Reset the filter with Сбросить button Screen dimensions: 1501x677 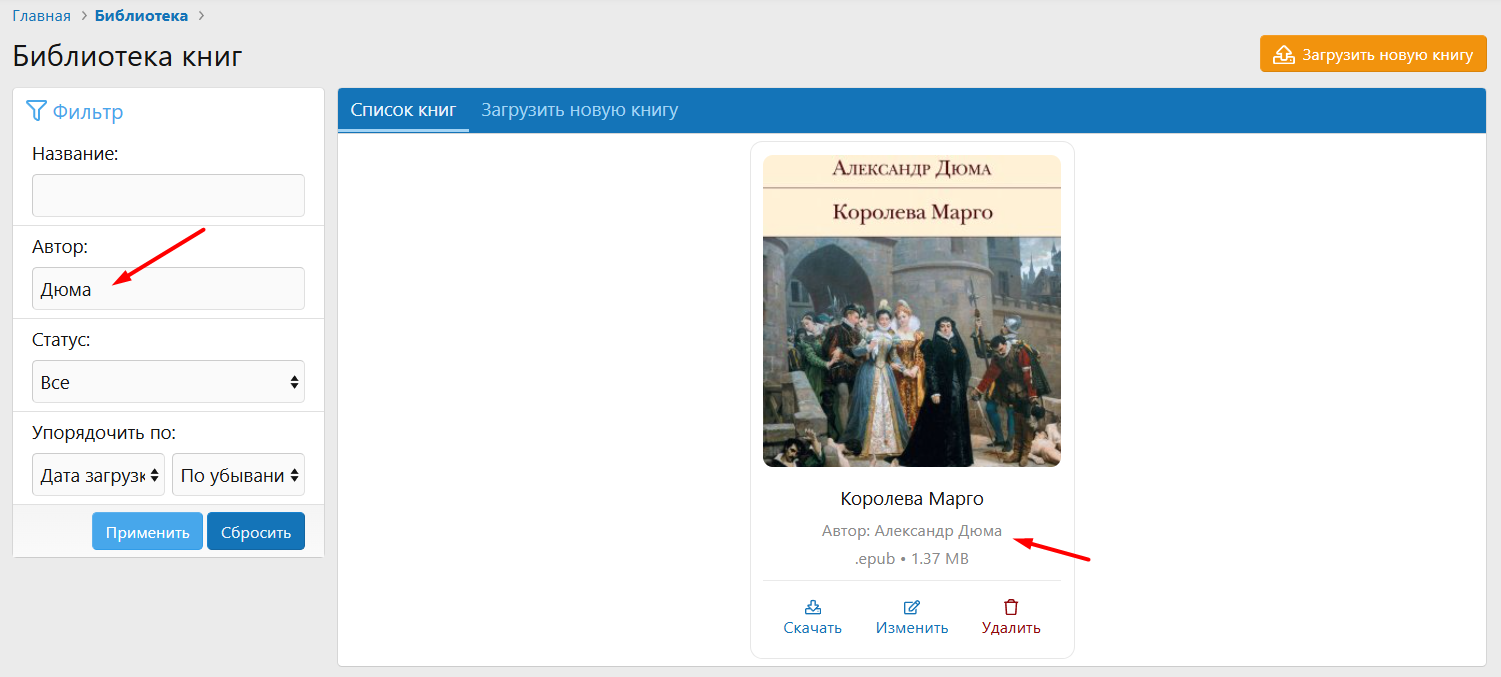tap(256, 532)
